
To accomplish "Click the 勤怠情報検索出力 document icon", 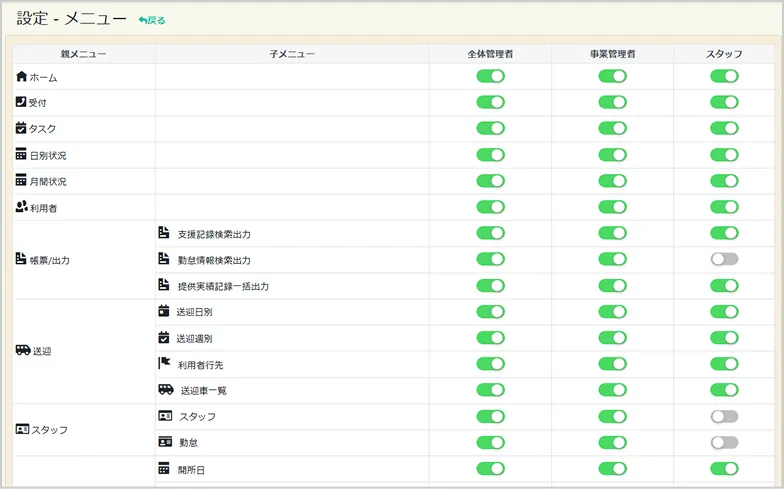I will [164, 258].
